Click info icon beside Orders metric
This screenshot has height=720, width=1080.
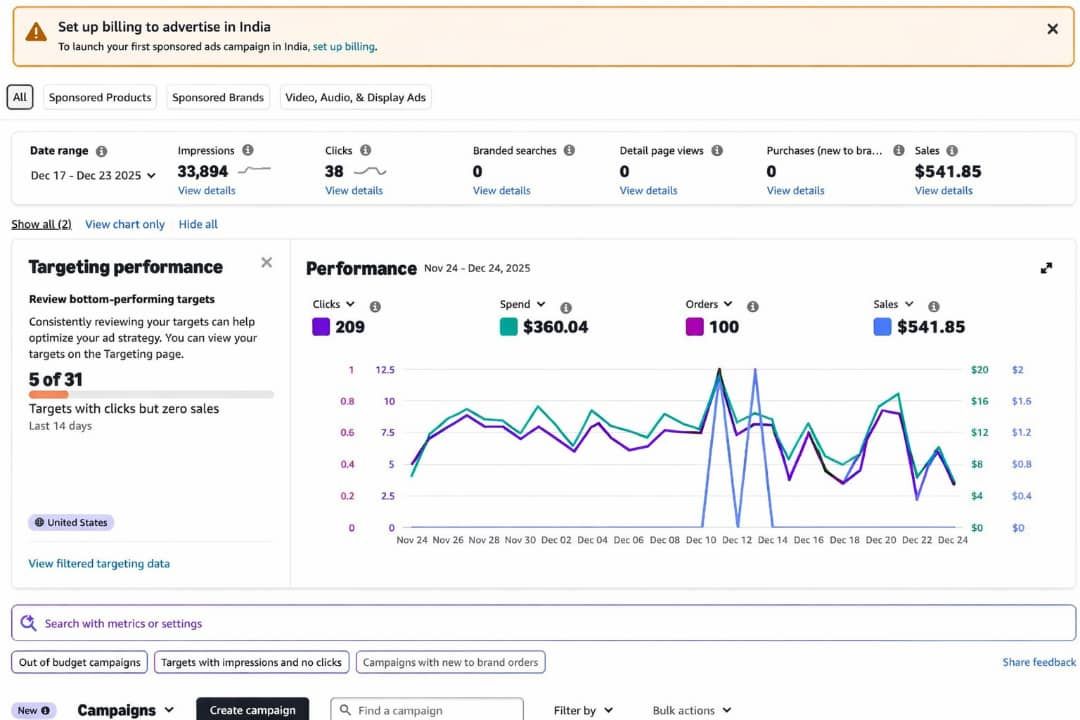(753, 307)
